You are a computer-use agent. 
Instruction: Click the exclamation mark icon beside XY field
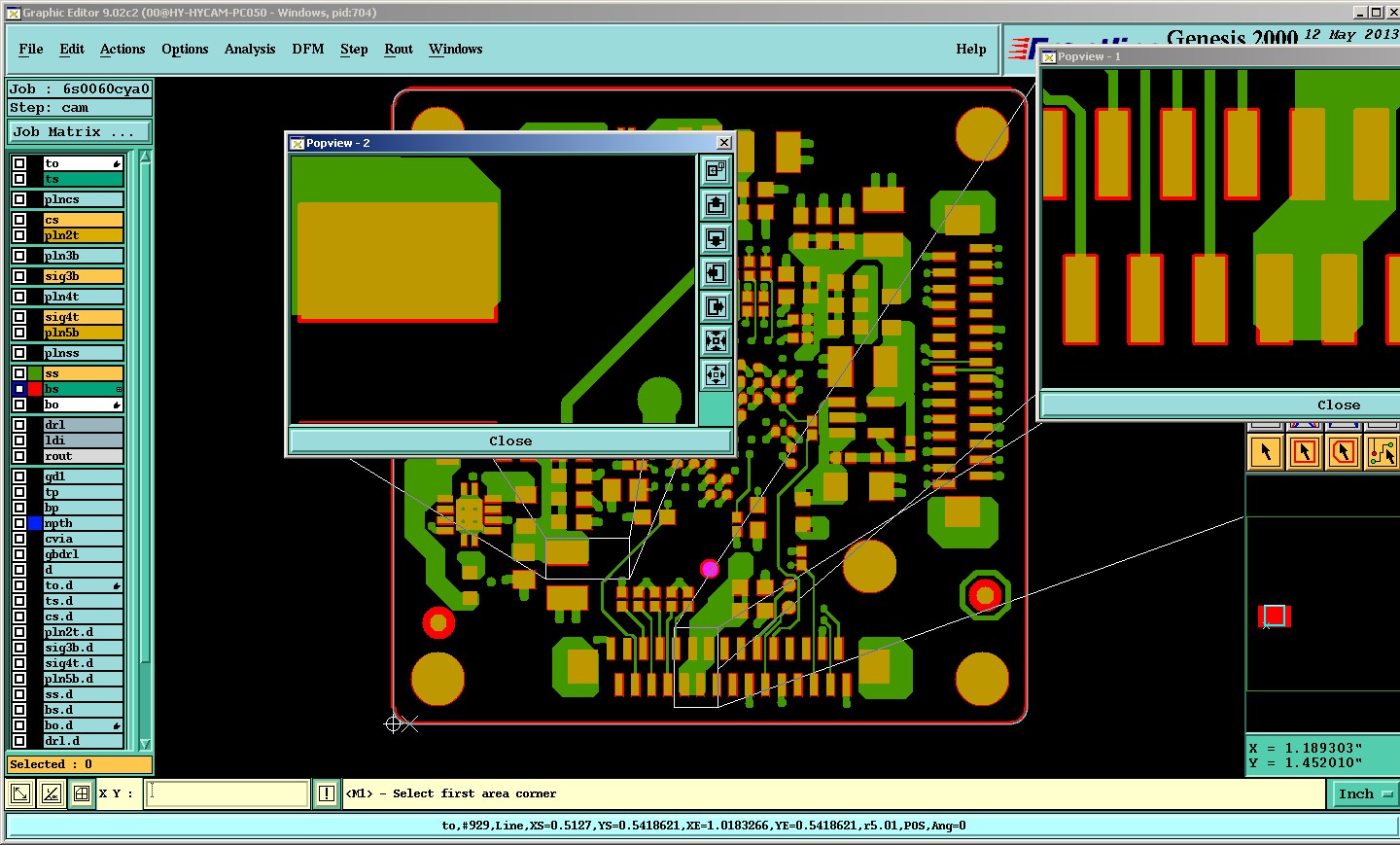(326, 793)
